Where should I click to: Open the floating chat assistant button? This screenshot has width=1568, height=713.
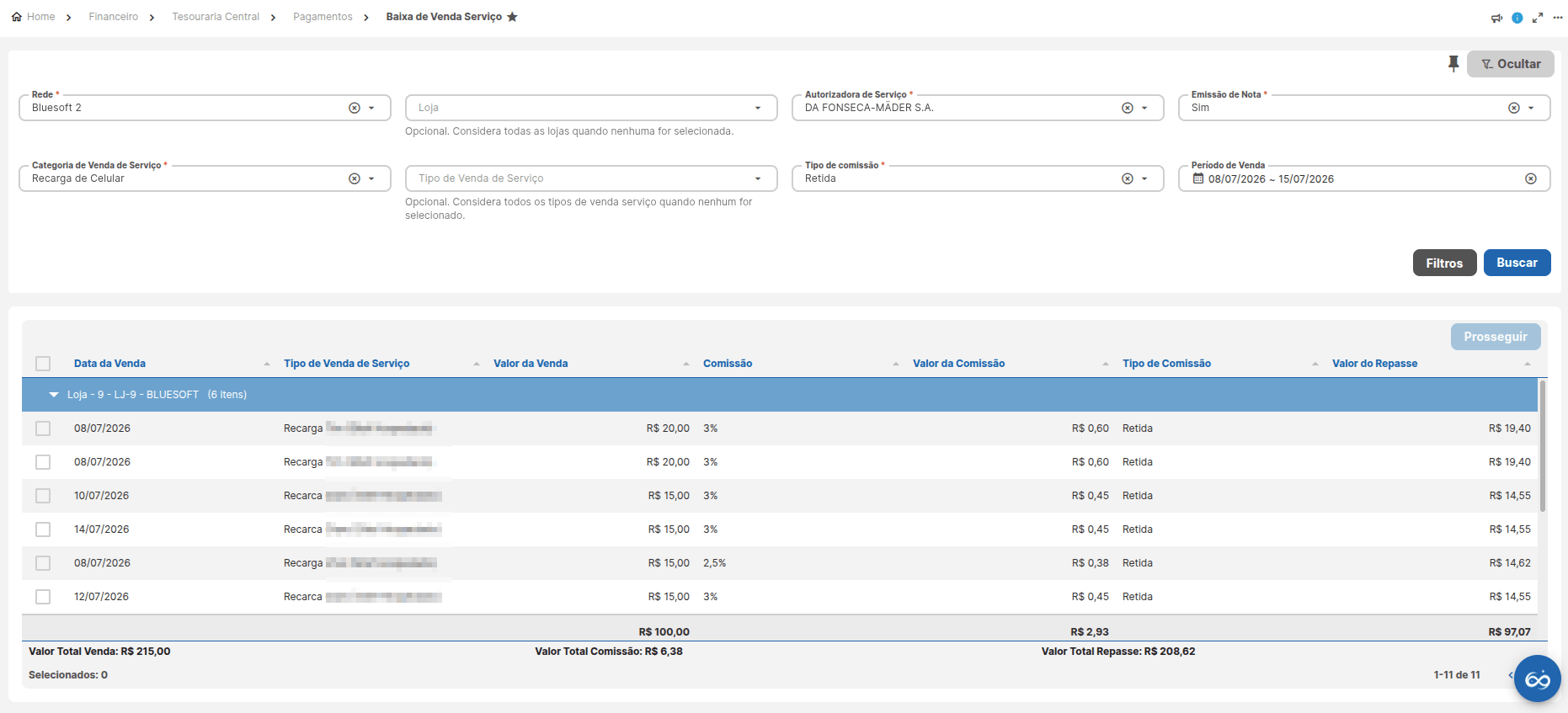[x=1538, y=678]
